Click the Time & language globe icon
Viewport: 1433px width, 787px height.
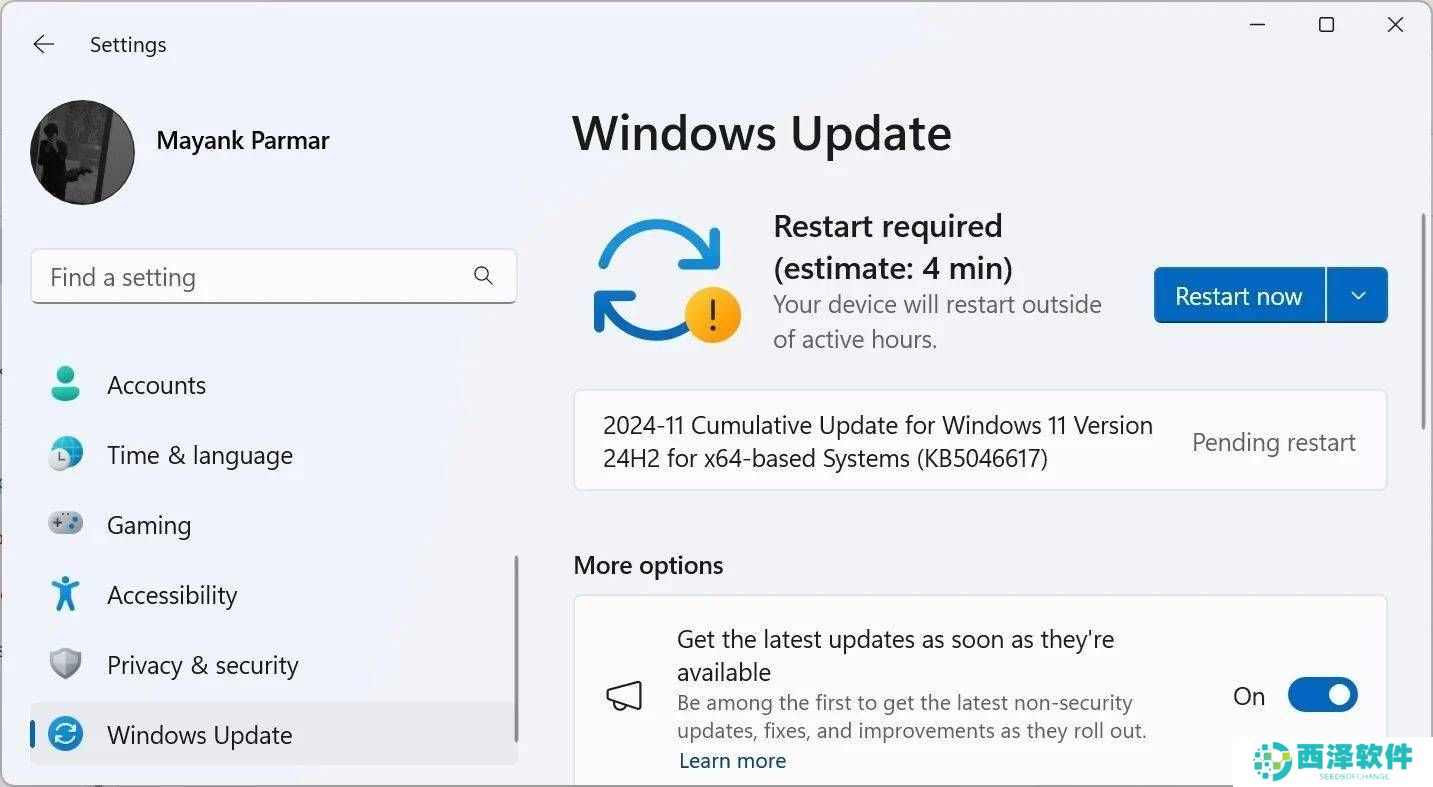(x=65, y=455)
